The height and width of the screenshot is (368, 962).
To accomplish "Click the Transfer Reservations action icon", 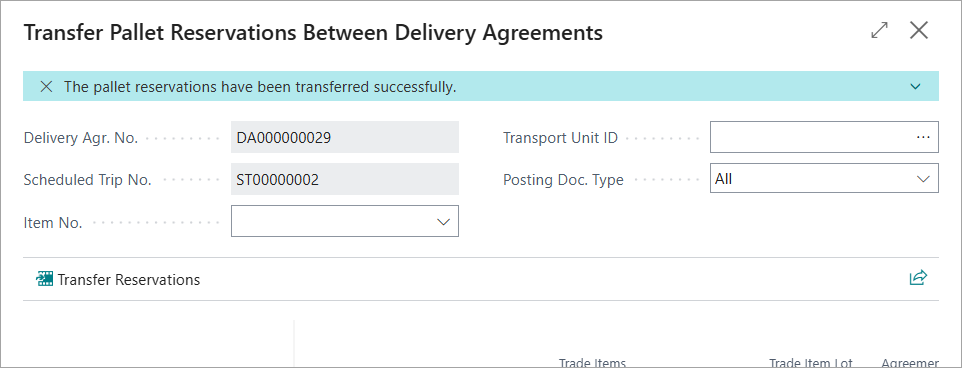I will click(x=45, y=279).
